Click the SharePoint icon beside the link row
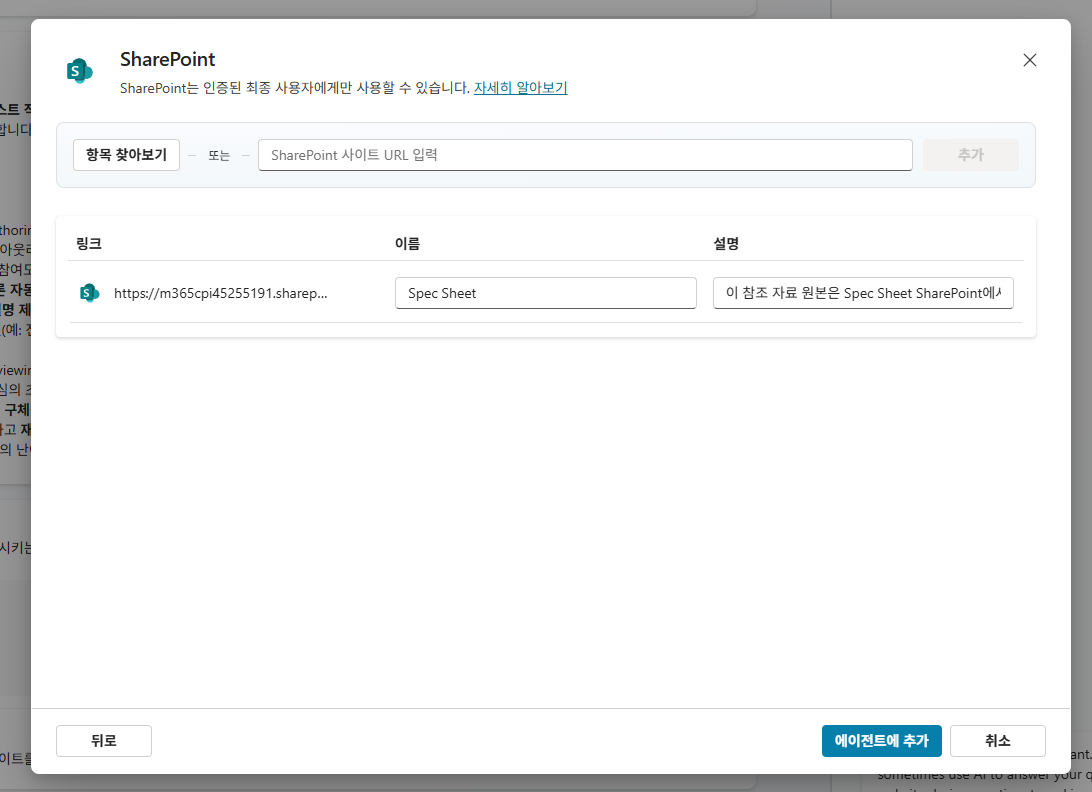The image size is (1092, 792). [x=89, y=293]
